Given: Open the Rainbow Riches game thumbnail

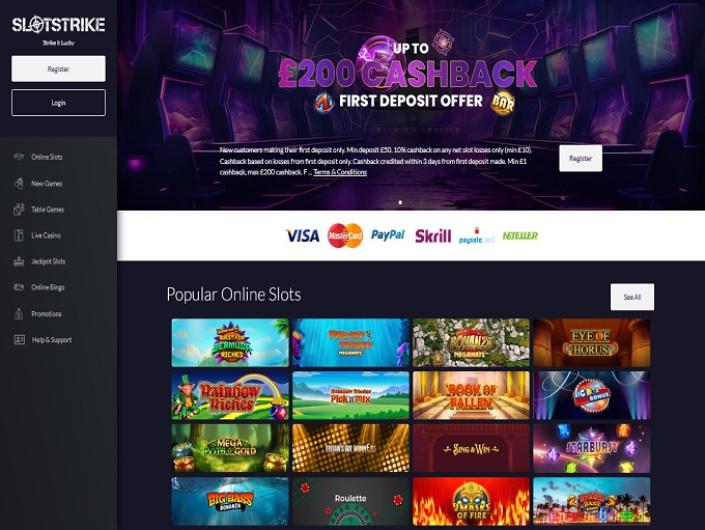Looking at the screenshot, I should [230, 396].
